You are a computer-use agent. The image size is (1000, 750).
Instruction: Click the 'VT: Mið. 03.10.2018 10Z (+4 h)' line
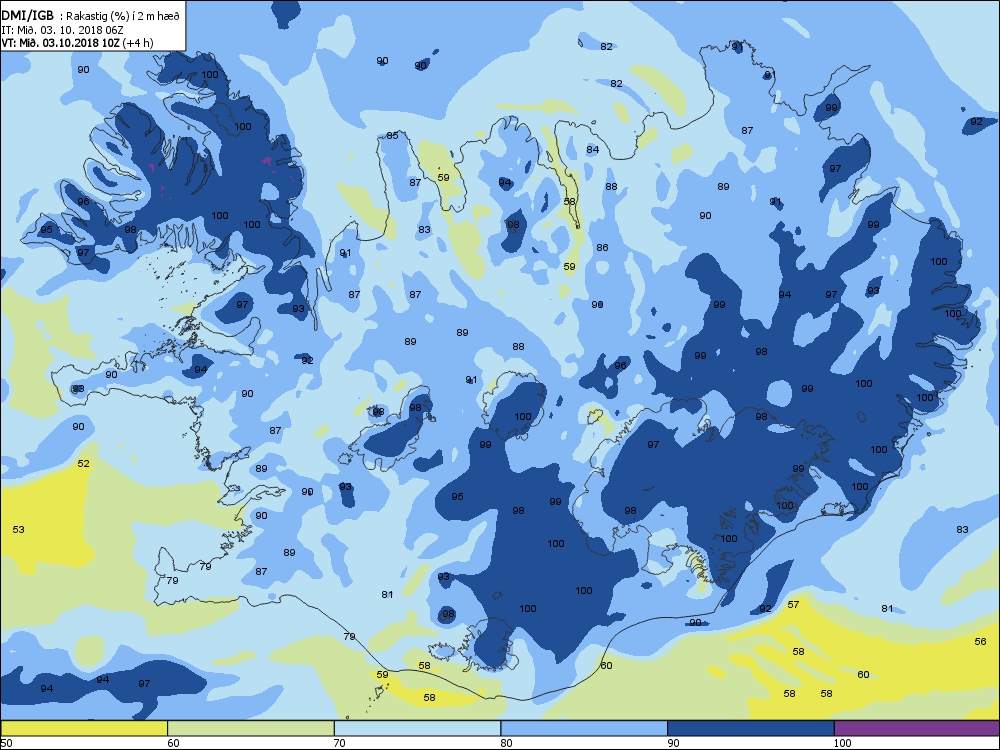[x=77, y=43]
